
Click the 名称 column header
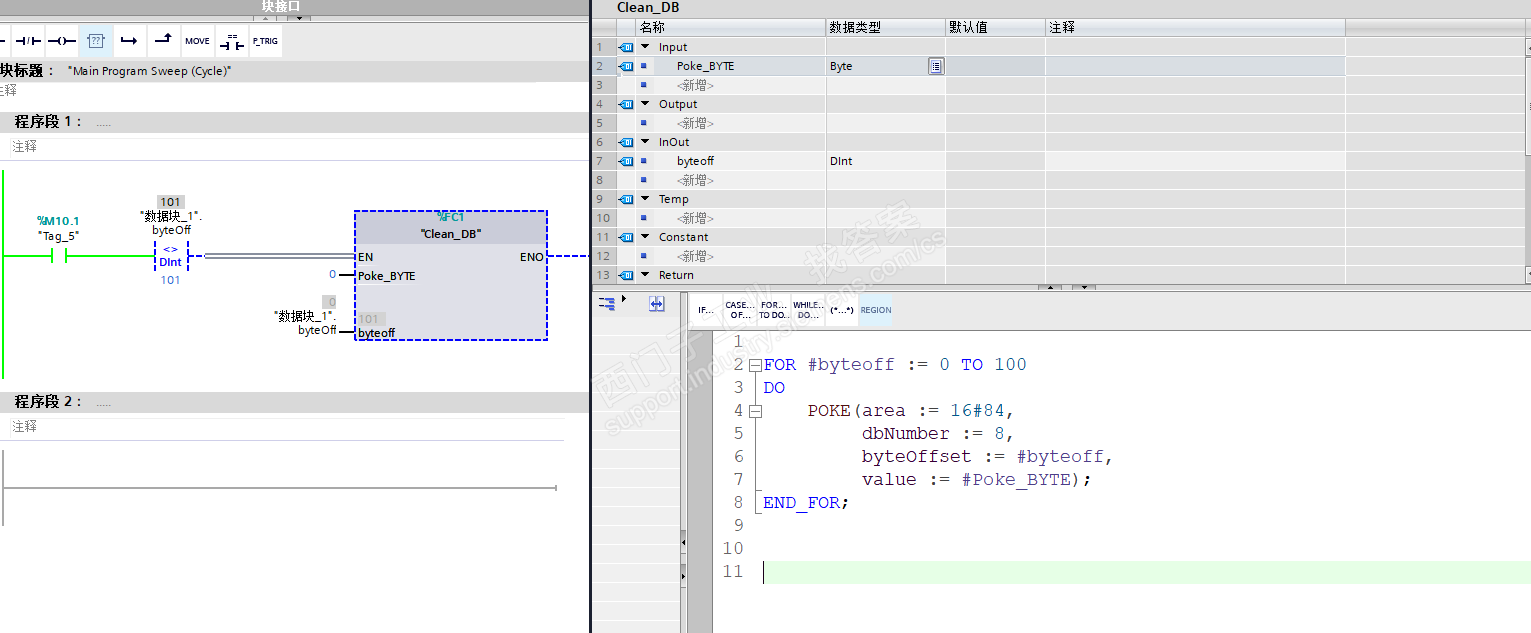click(x=730, y=28)
